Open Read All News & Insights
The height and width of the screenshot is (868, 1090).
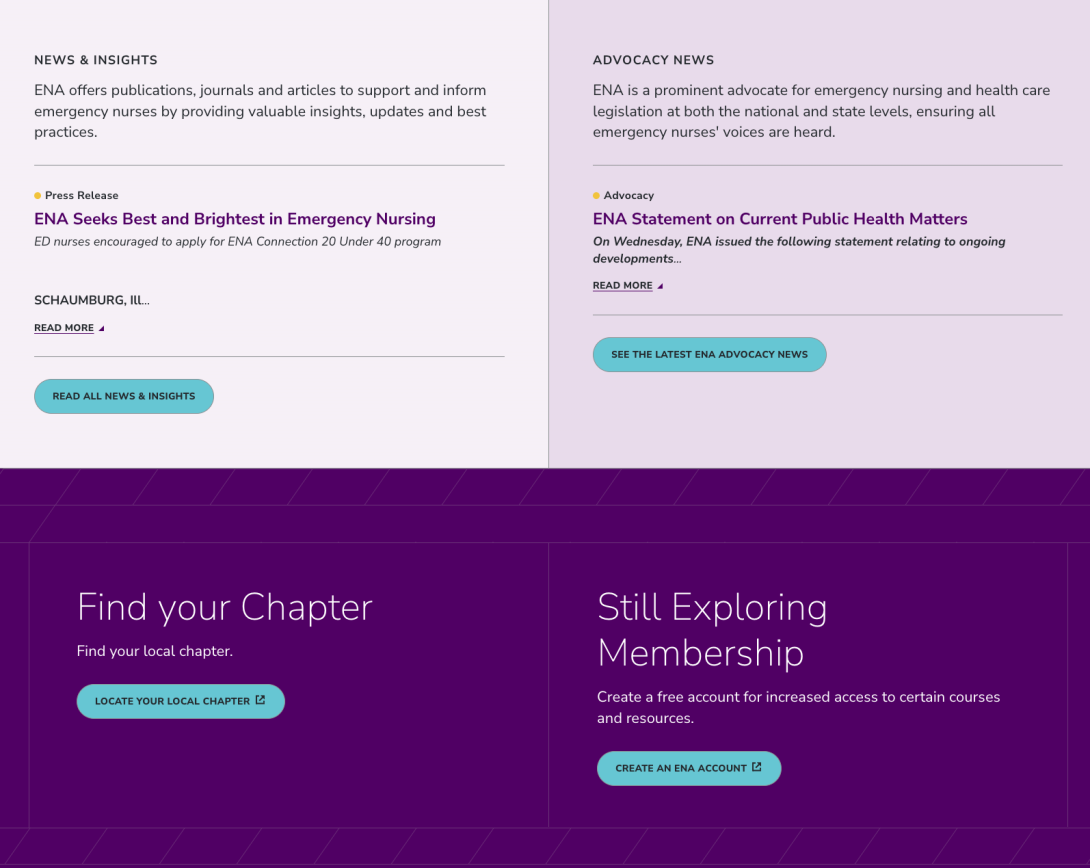pos(124,396)
